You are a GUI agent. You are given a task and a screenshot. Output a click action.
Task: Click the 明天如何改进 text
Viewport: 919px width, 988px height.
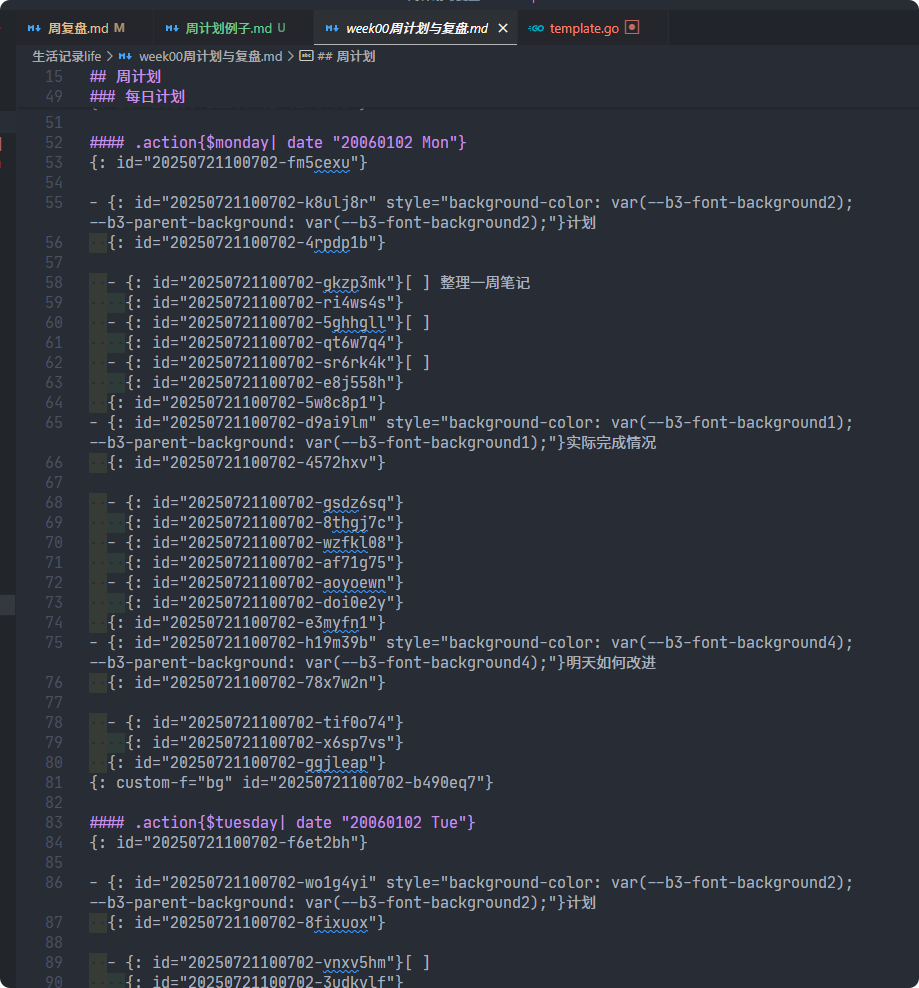[x=611, y=663]
